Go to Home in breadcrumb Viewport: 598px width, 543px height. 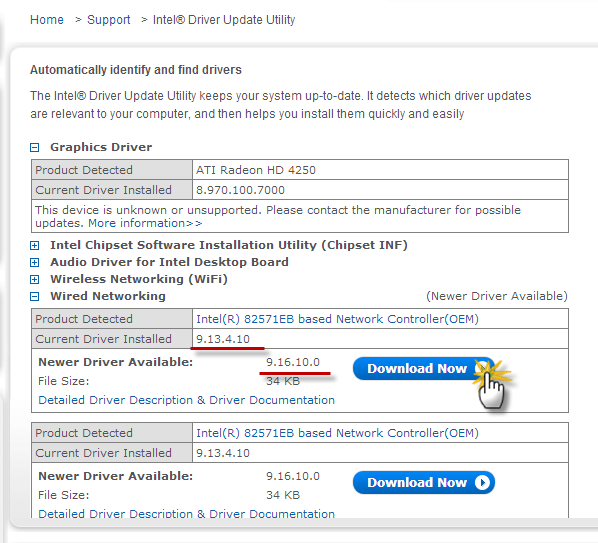pyautogui.click(x=47, y=19)
